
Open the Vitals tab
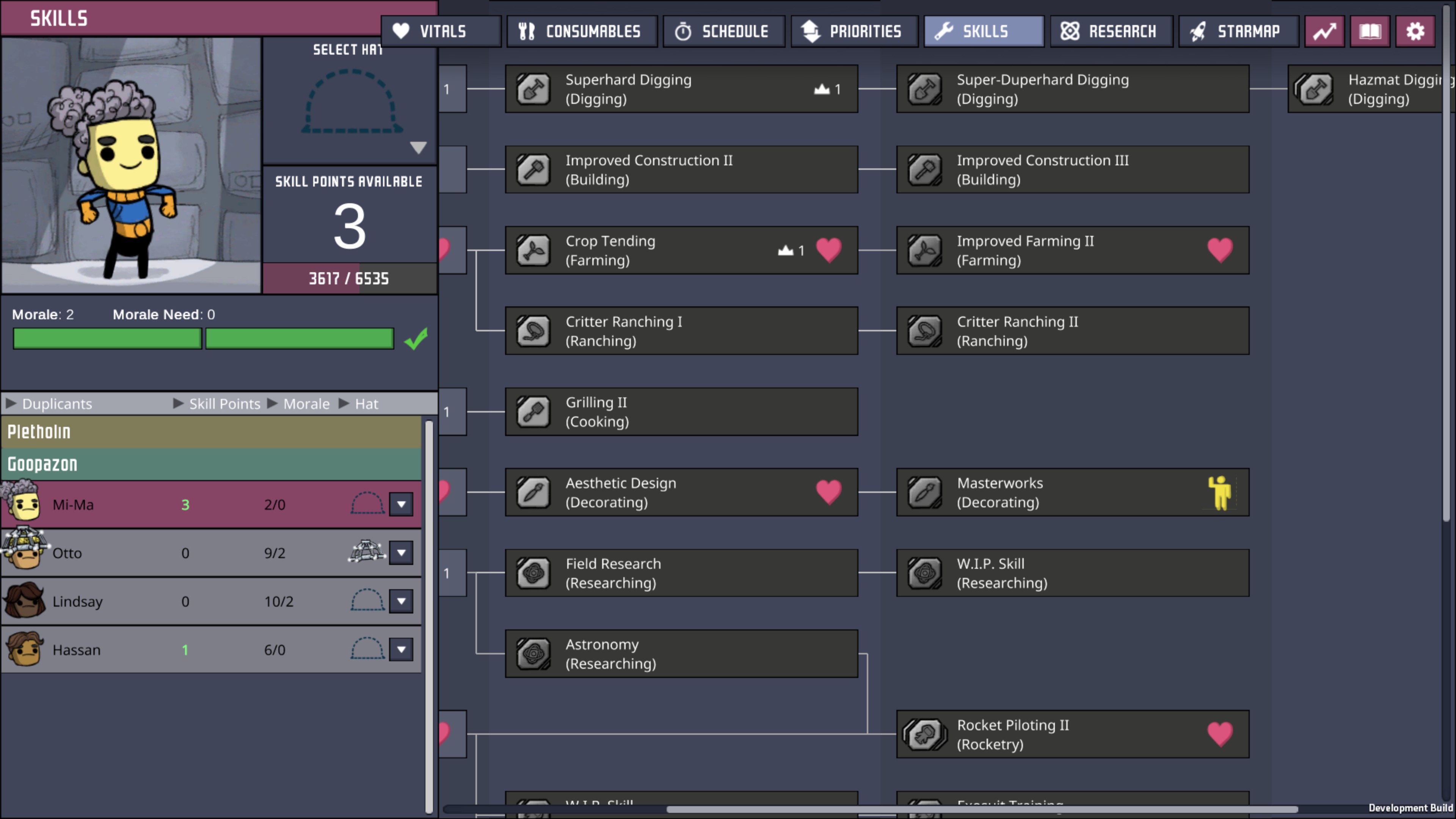coord(441,31)
